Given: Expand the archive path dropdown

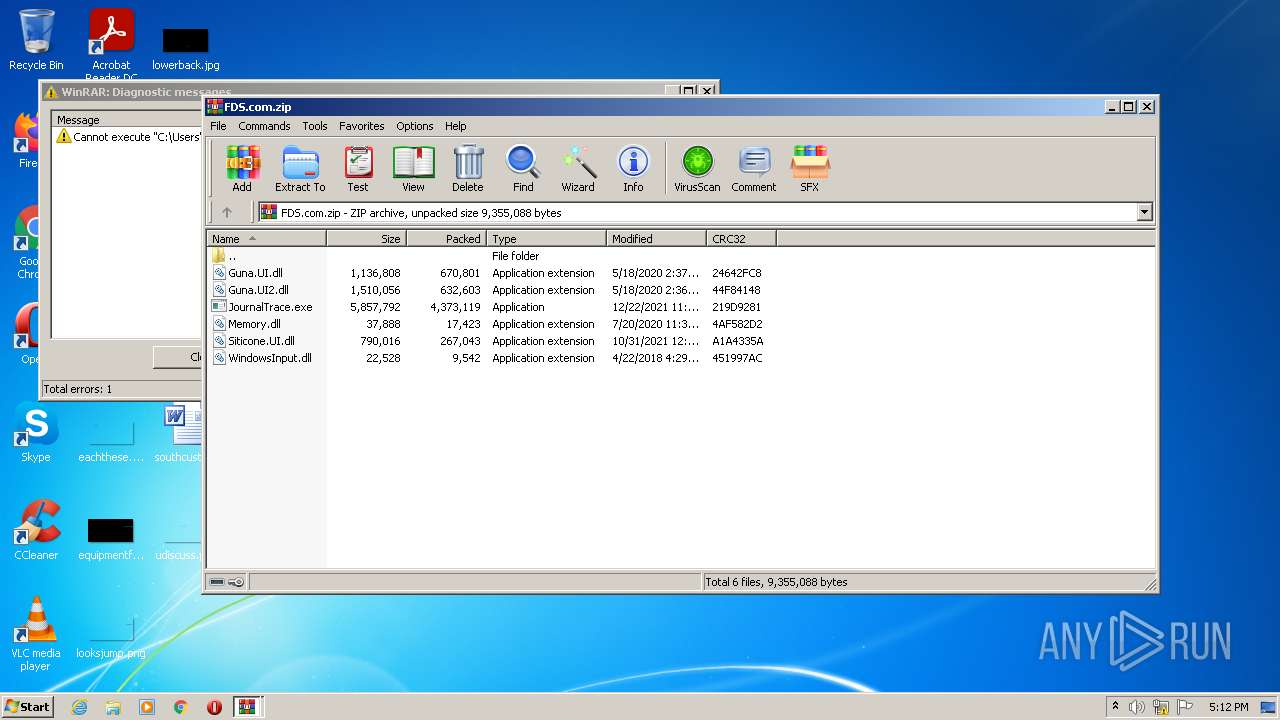Looking at the screenshot, I should tap(1144, 212).
